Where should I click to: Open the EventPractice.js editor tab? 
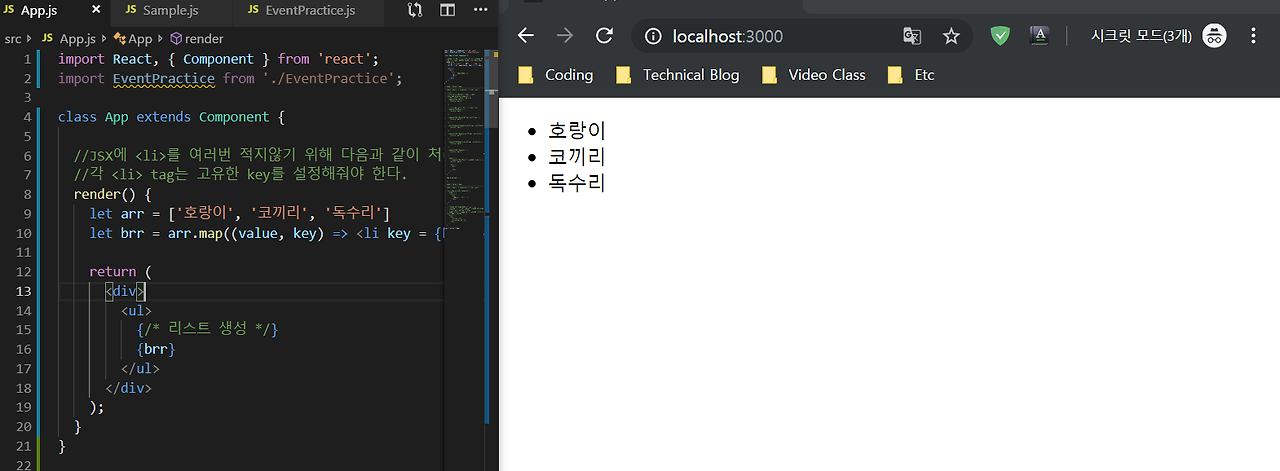[x=310, y=10]
